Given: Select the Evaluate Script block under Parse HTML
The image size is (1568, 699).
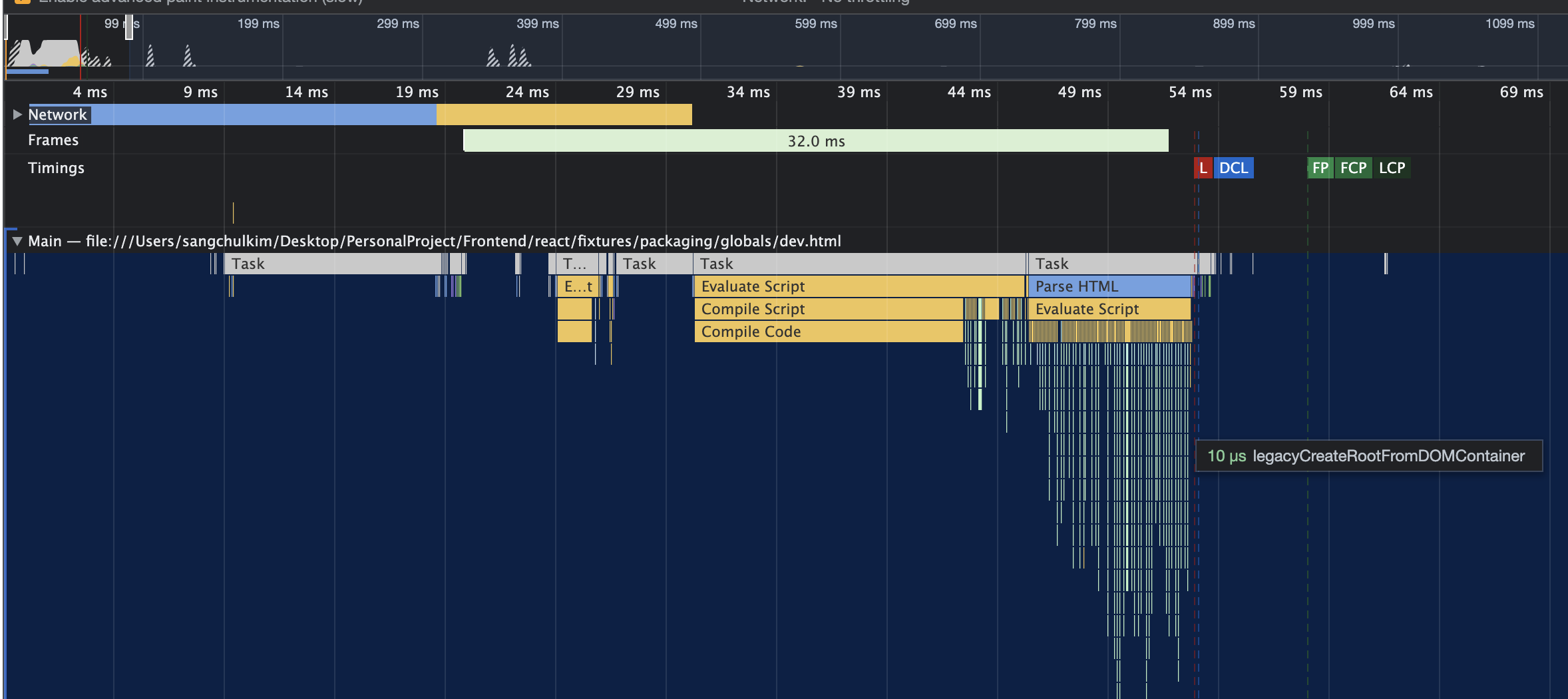Looking at the screenshot, I should (x=1109, y=309).
